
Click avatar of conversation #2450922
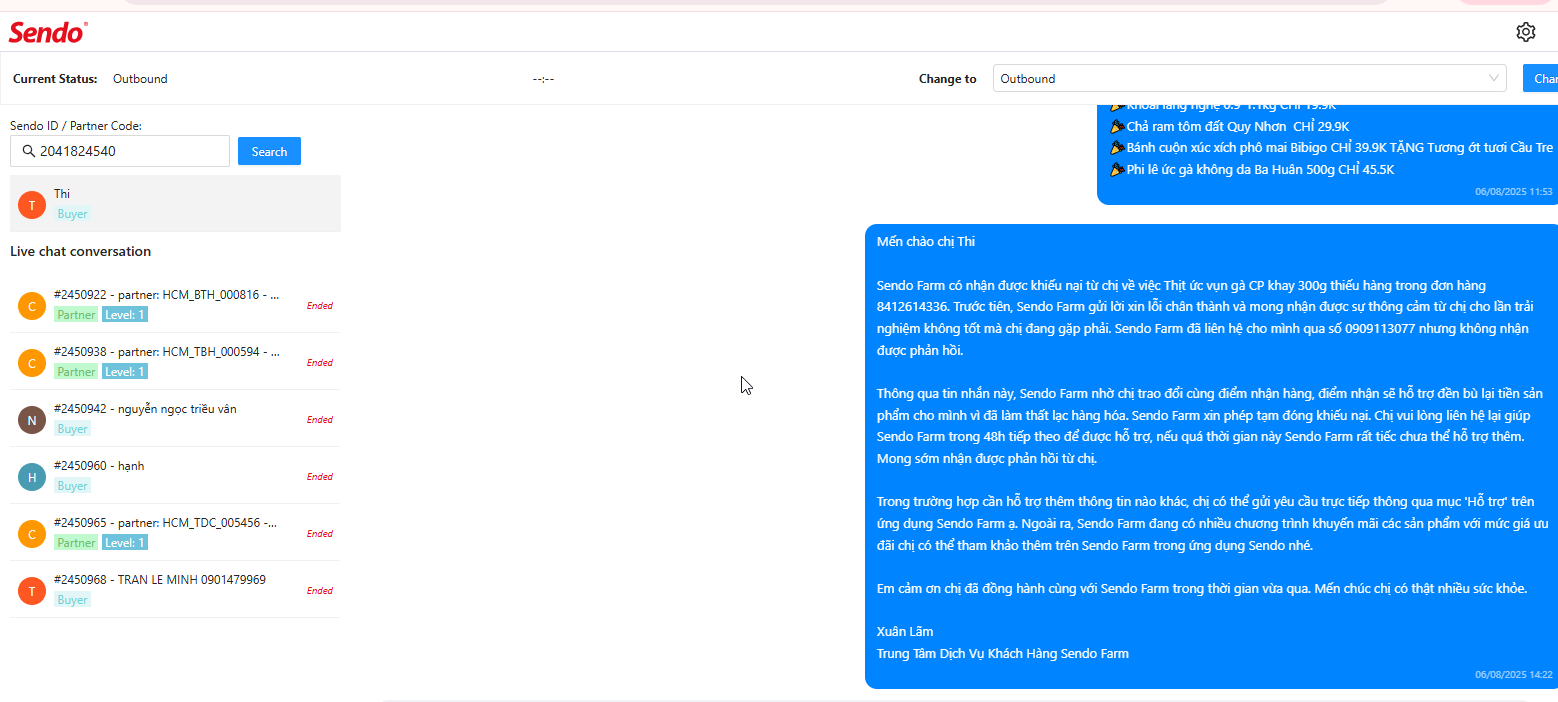[x=32, y=306]
